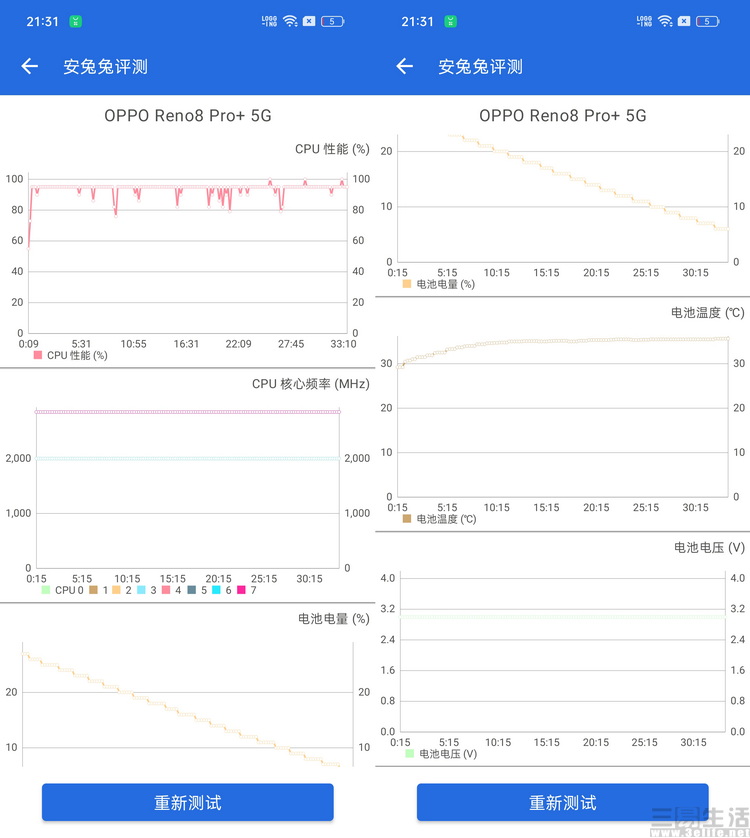Tap the 21:31 clock on left status bar
750x838 pixels.
pos(42,21)
